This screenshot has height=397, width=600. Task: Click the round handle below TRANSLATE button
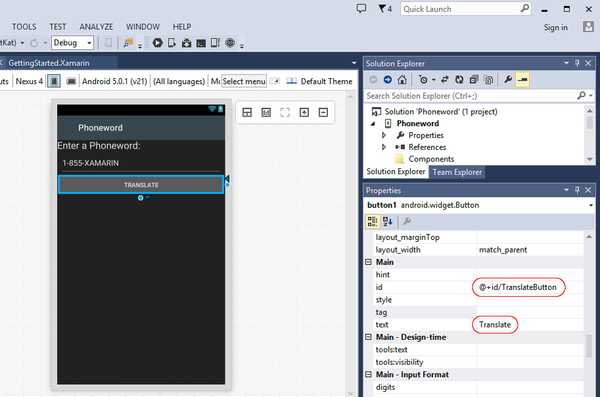coord(140,198)
